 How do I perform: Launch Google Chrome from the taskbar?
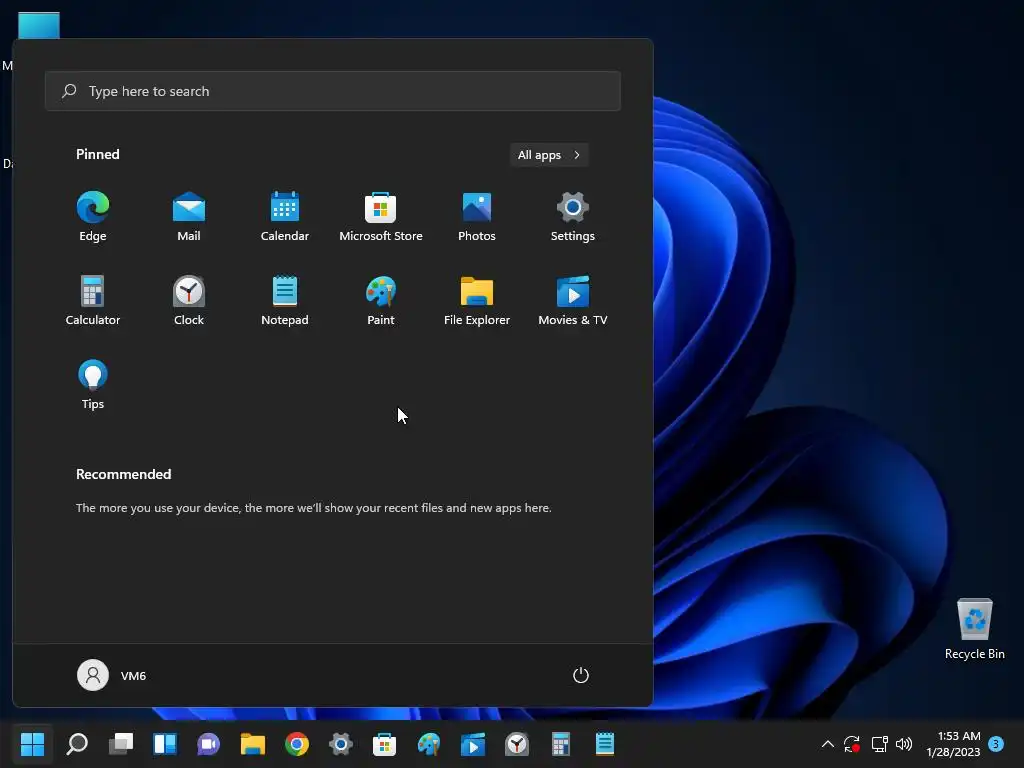(296, 744)
